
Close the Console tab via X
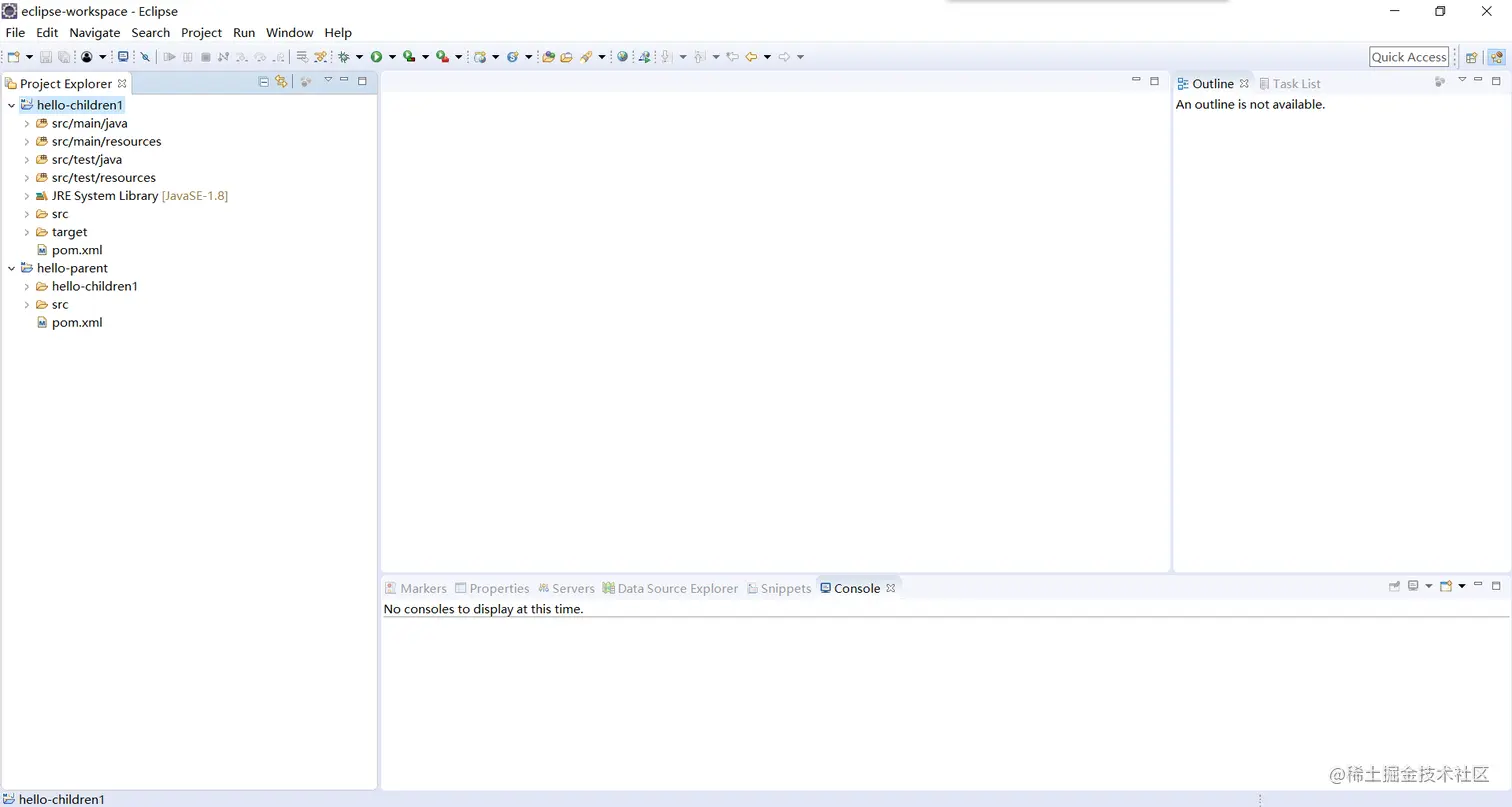891,588
